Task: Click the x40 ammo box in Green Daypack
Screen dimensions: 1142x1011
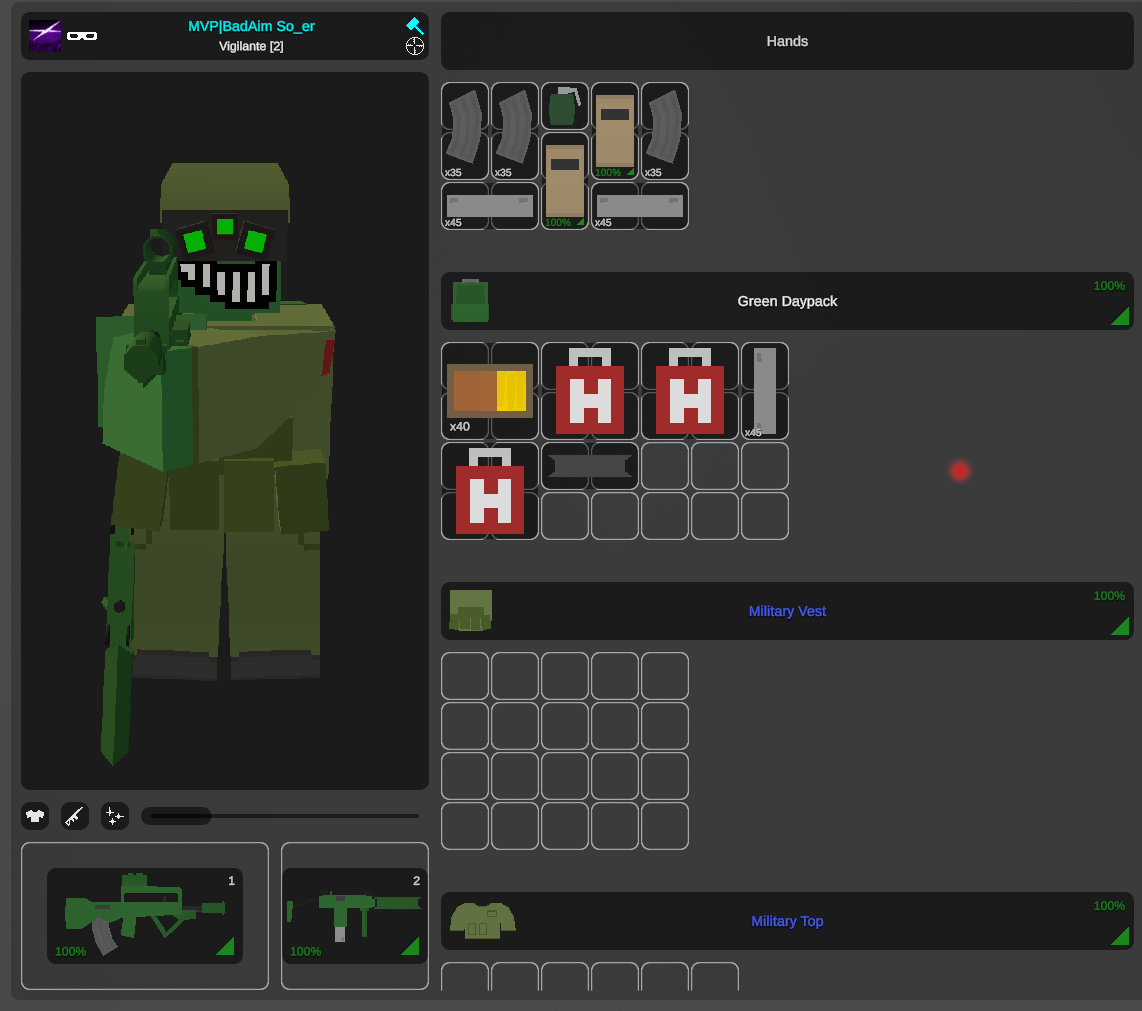Action: click(489, 391)
